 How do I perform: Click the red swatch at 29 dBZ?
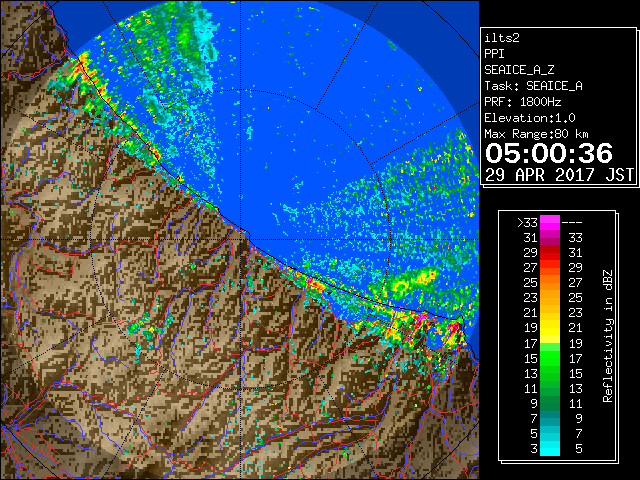pyautogui.click(x=550, y=253)
